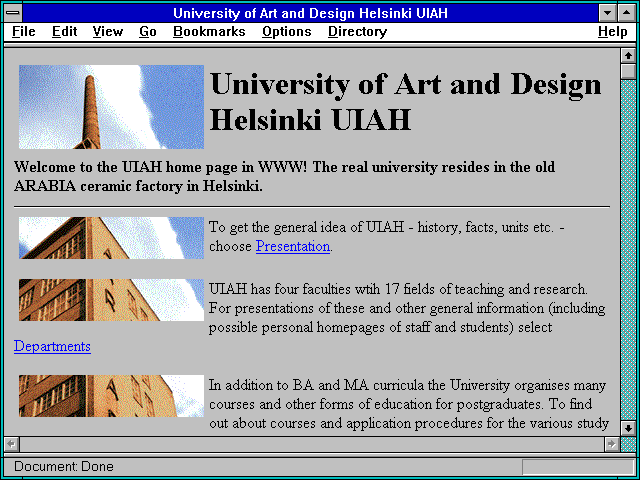This screenshot has width=640, height=480.
Task: Click the horizontal scrollbar right arrow
Action: click(611, 444)
